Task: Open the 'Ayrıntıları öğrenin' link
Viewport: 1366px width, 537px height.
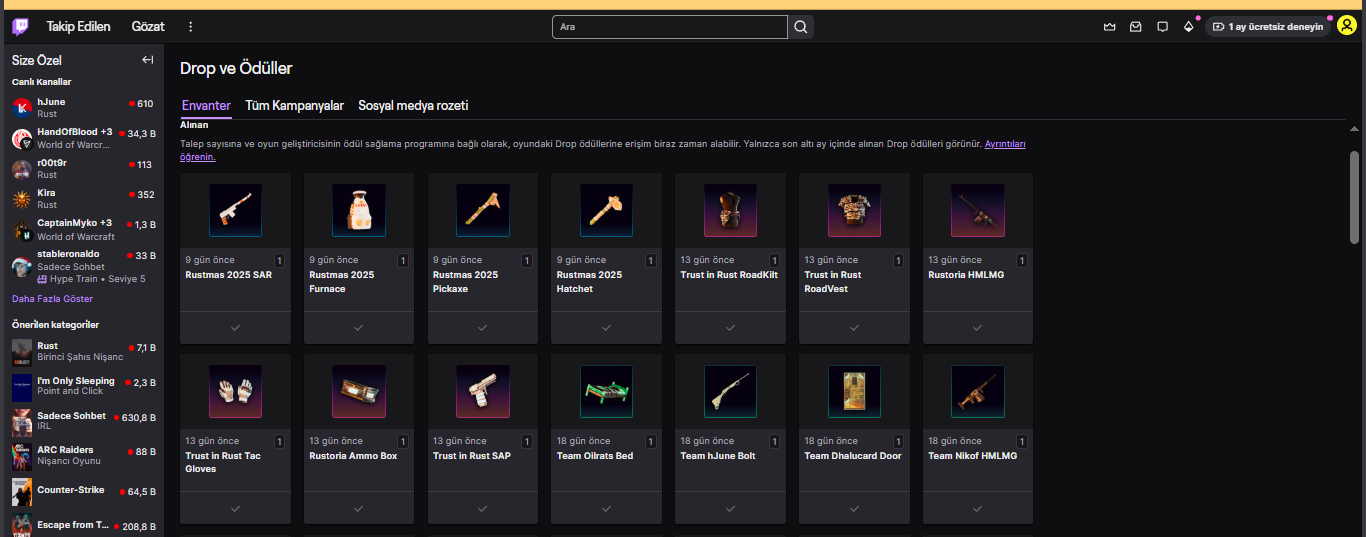Action: pos(1005,145)
